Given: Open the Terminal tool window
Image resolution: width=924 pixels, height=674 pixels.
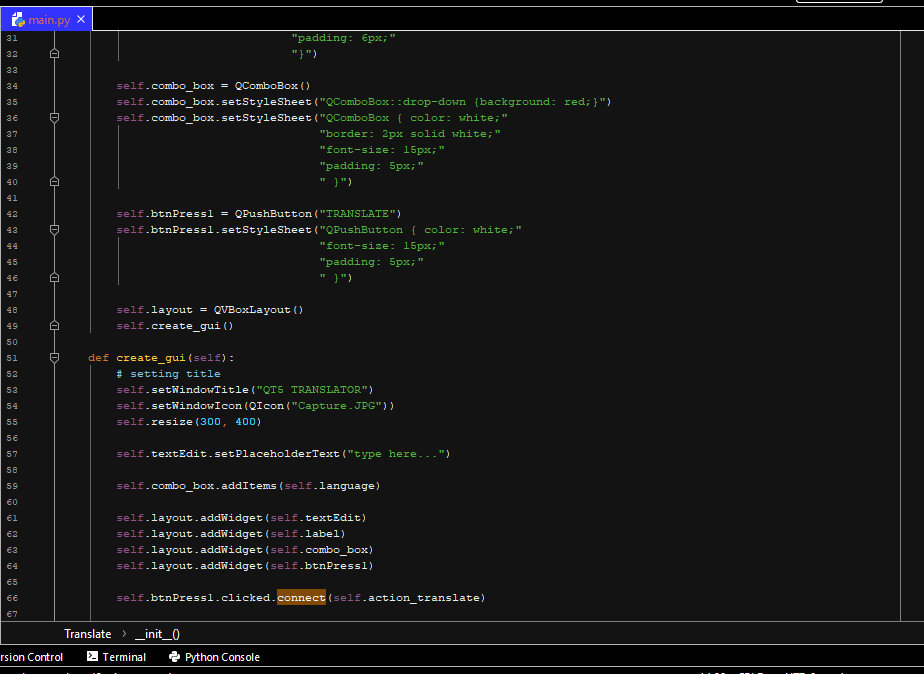Looking at the screenshot, I should pyautogui.click(x=116, y=657).
